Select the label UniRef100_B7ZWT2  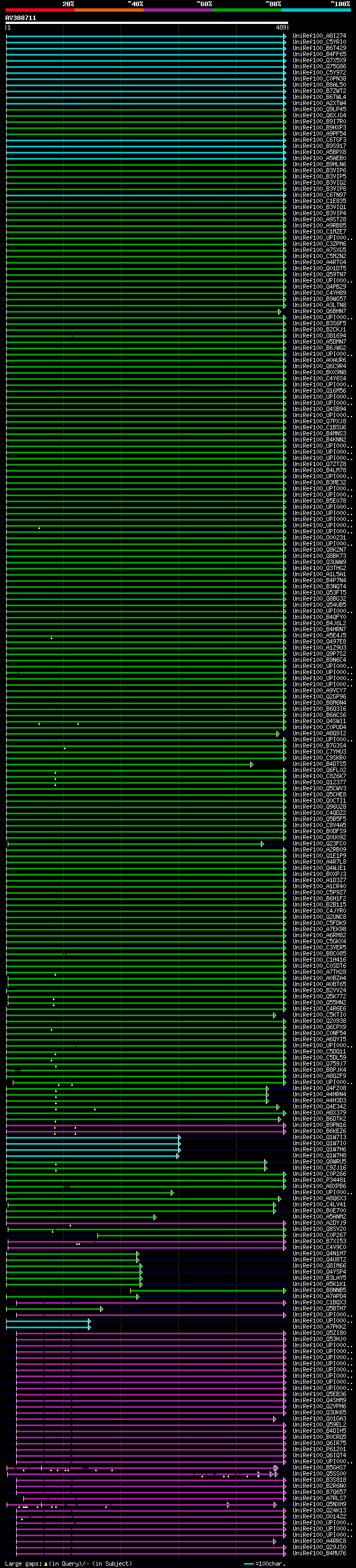click(x=319, y=91)
